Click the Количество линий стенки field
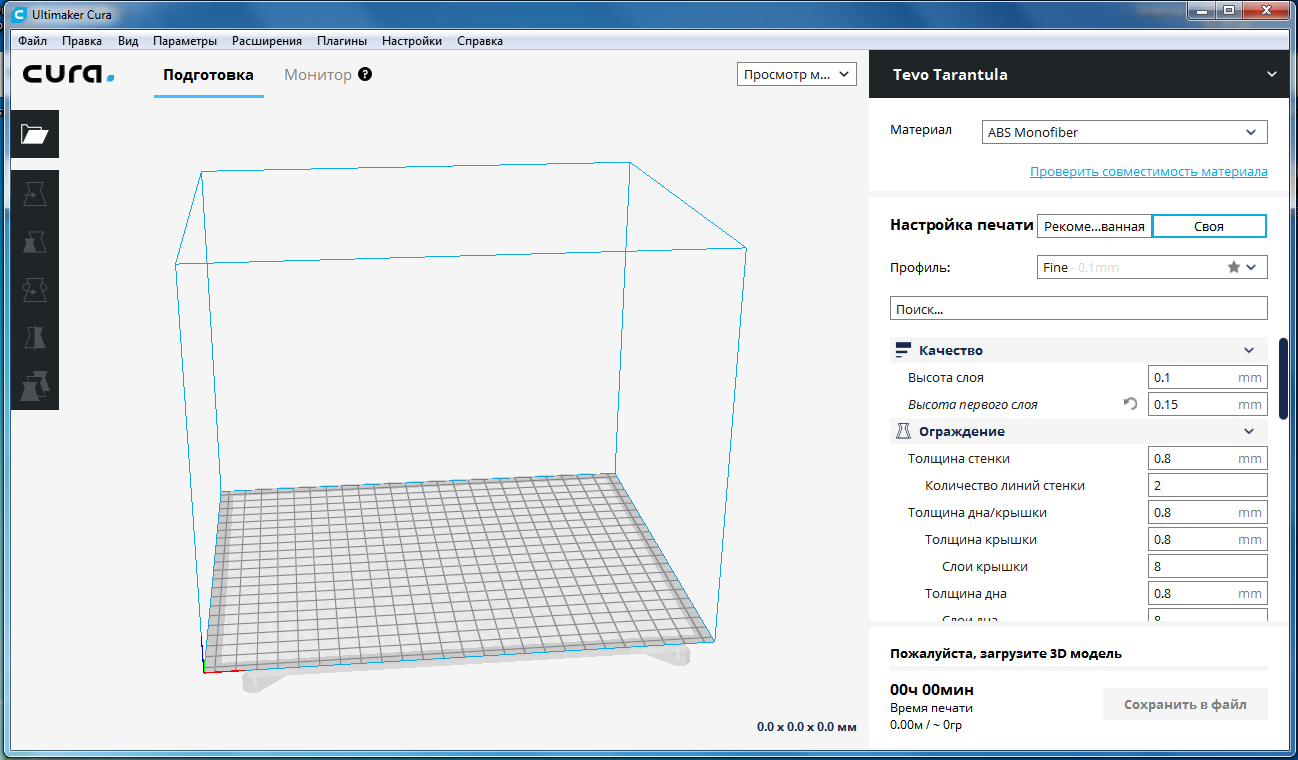Image resolution: width=1298 pixels, height=760 pixels. coord(1208,485)
